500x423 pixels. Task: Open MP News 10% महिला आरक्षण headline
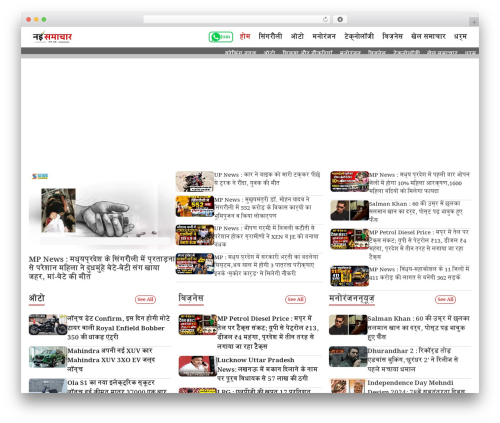pos(419,183)
